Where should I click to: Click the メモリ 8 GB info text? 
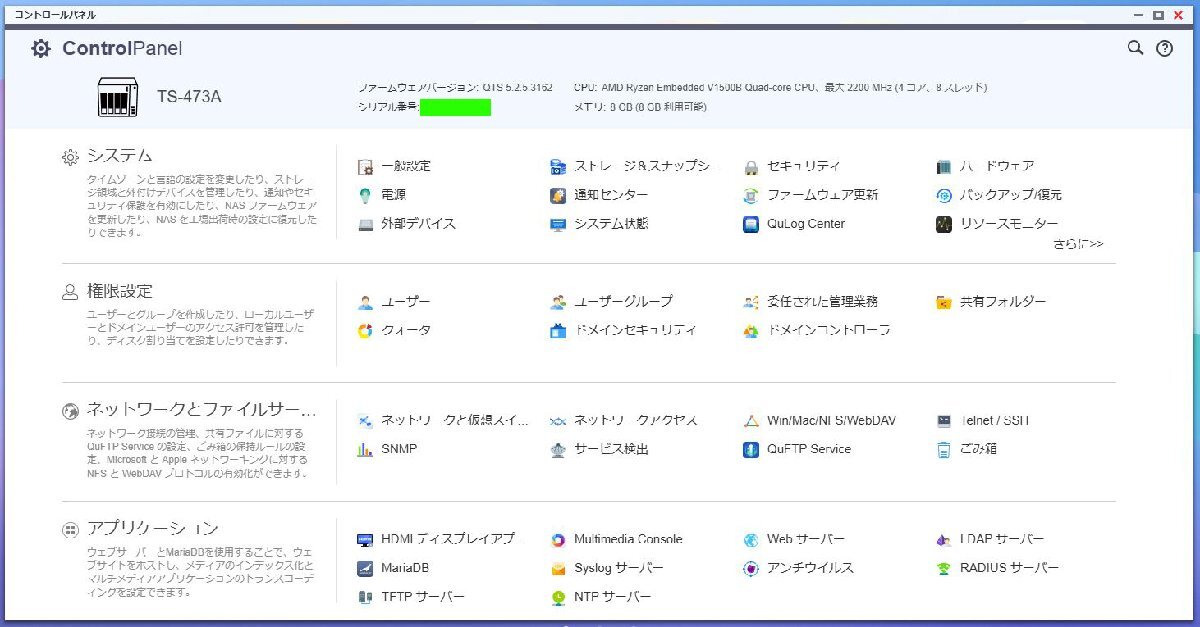[640, 107]
